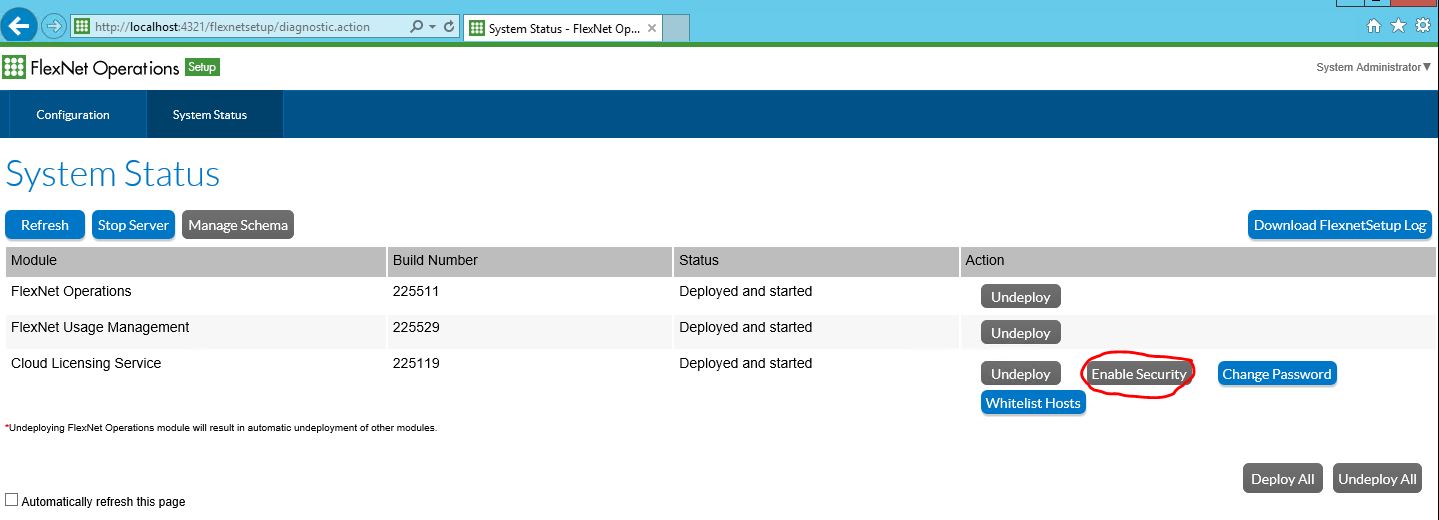Select the FlexNet Operations module name
Image resolution: width=1439 pixels, height=520 pixels.
point(71,291)
